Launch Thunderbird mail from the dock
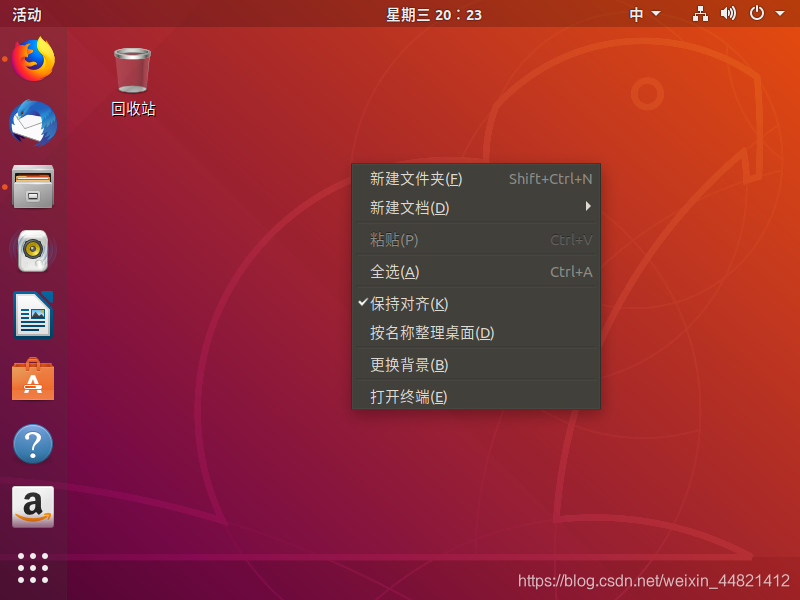The height and width of the screenshot is (600, 800). pyautogui.click(x=33, y=123)
